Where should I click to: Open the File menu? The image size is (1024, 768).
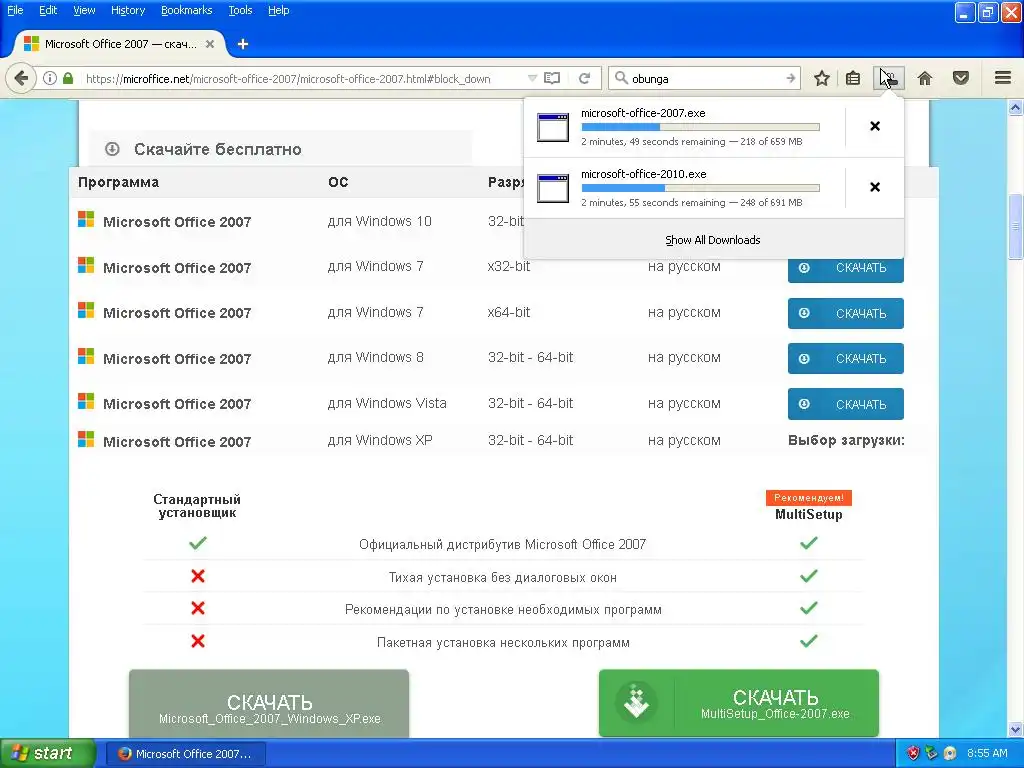tap(15, 10)
